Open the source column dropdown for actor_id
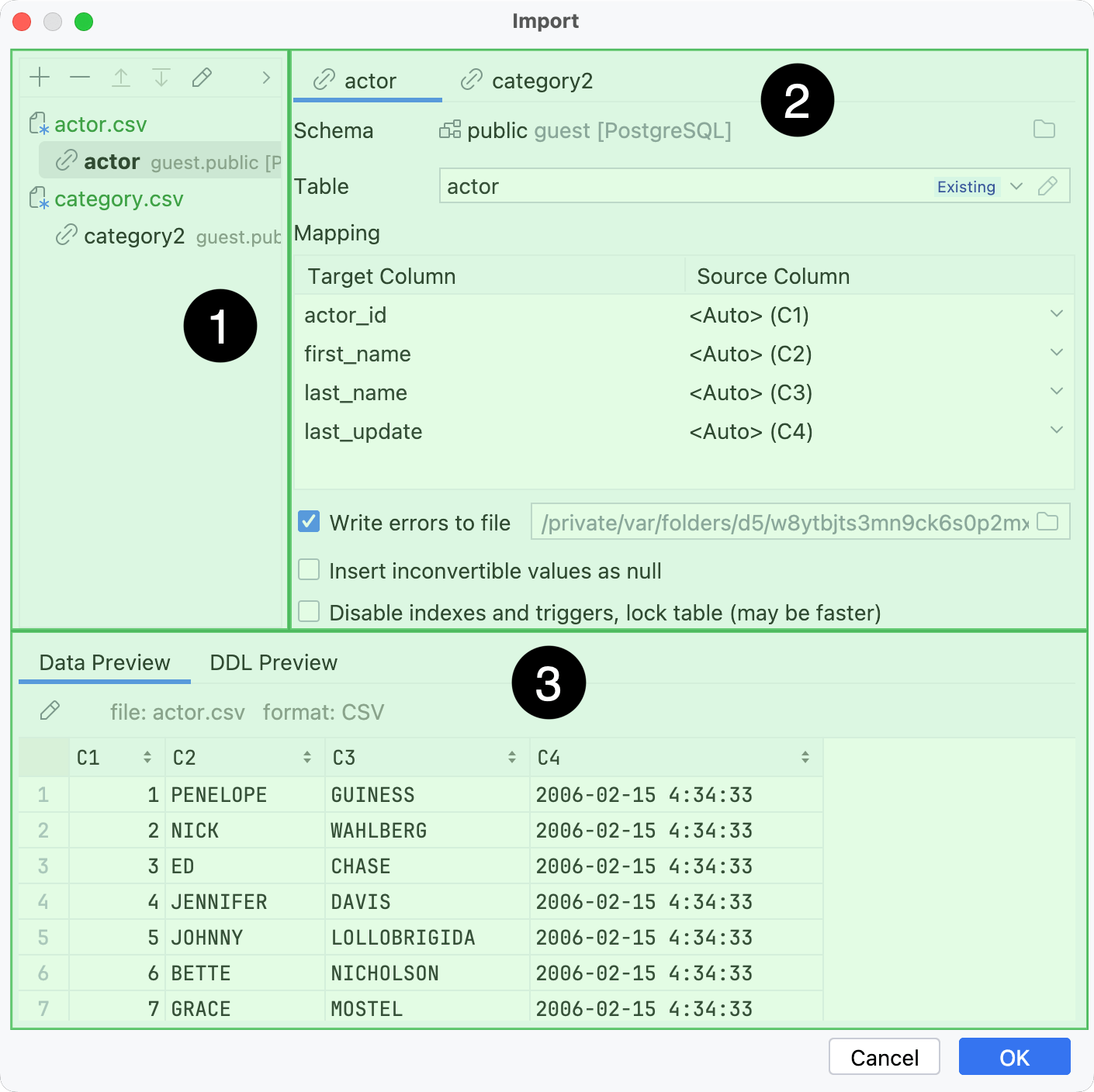 pyautogui.click(x=1056, y=313)
